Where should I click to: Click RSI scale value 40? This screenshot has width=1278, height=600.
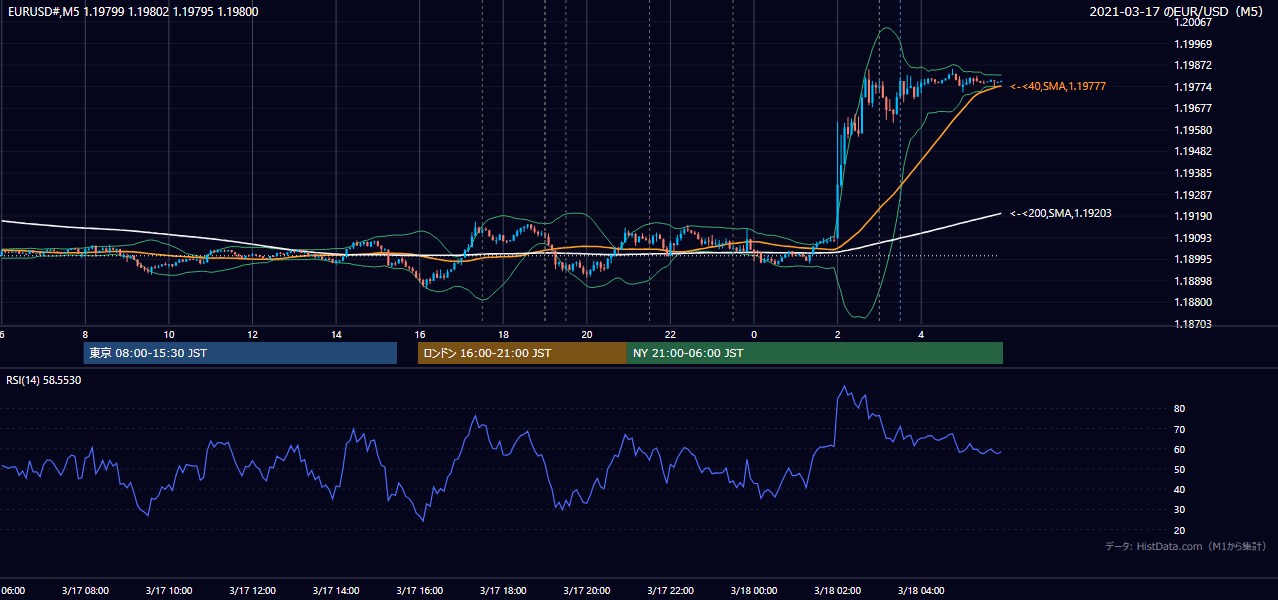point(1180,489)
